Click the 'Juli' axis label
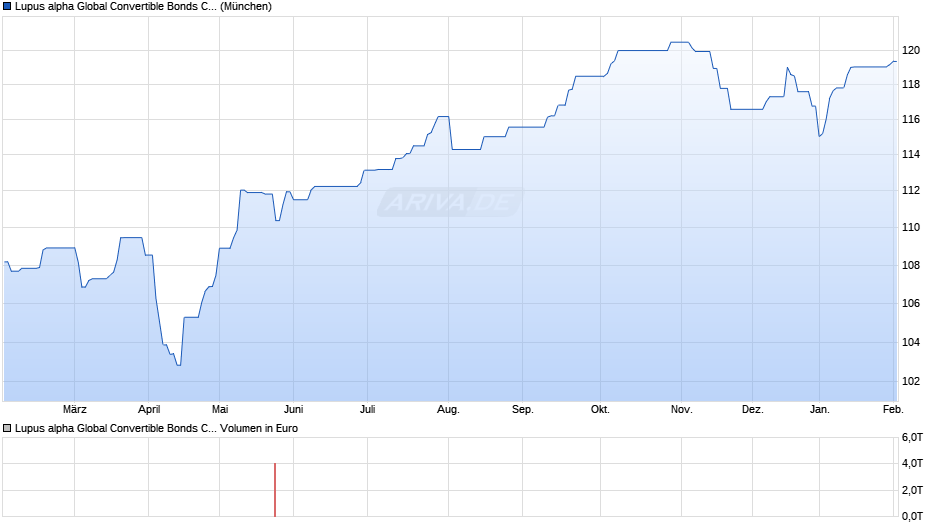The width and height of the screenshot is (940, 526). (367, 409)
